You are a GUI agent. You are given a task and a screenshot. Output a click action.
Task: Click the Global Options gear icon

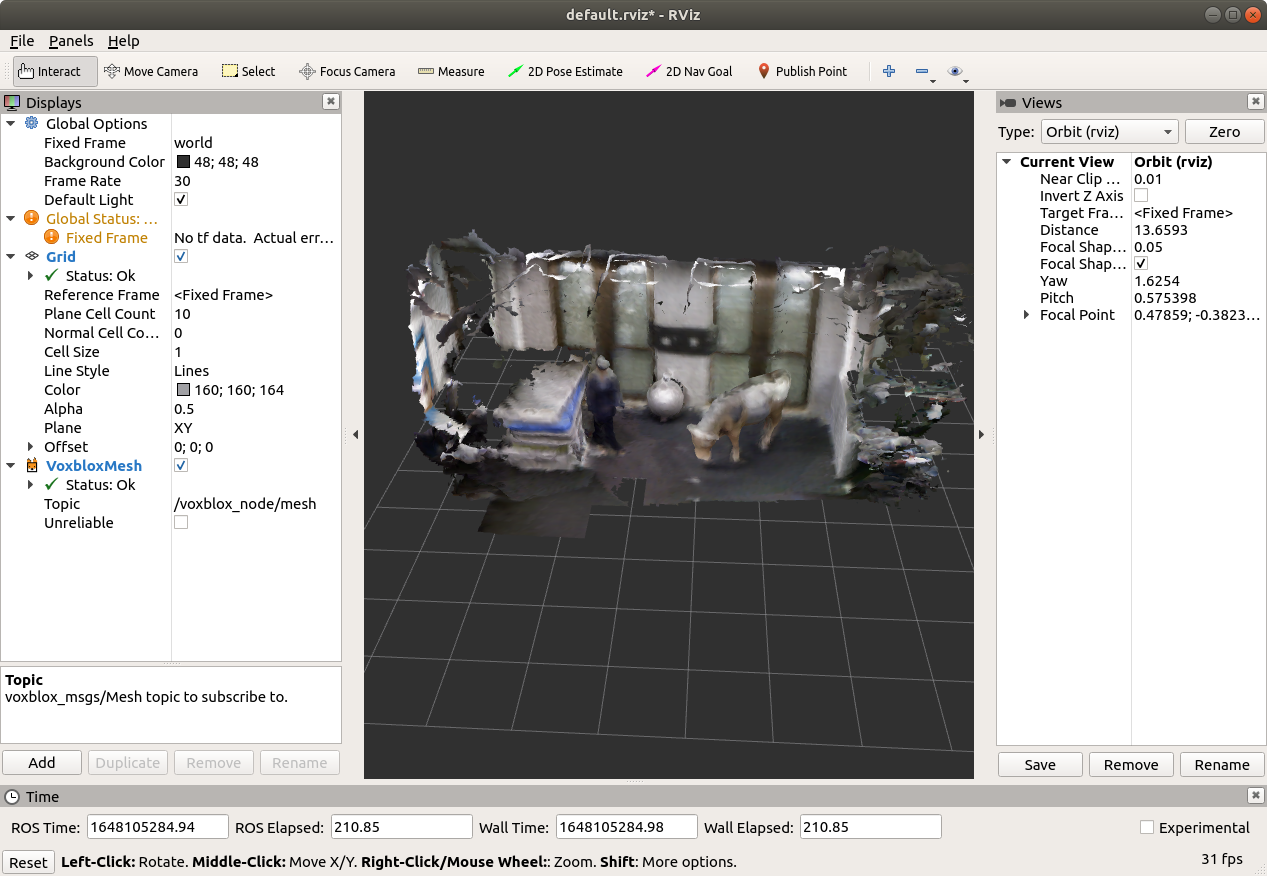(31, 123)
